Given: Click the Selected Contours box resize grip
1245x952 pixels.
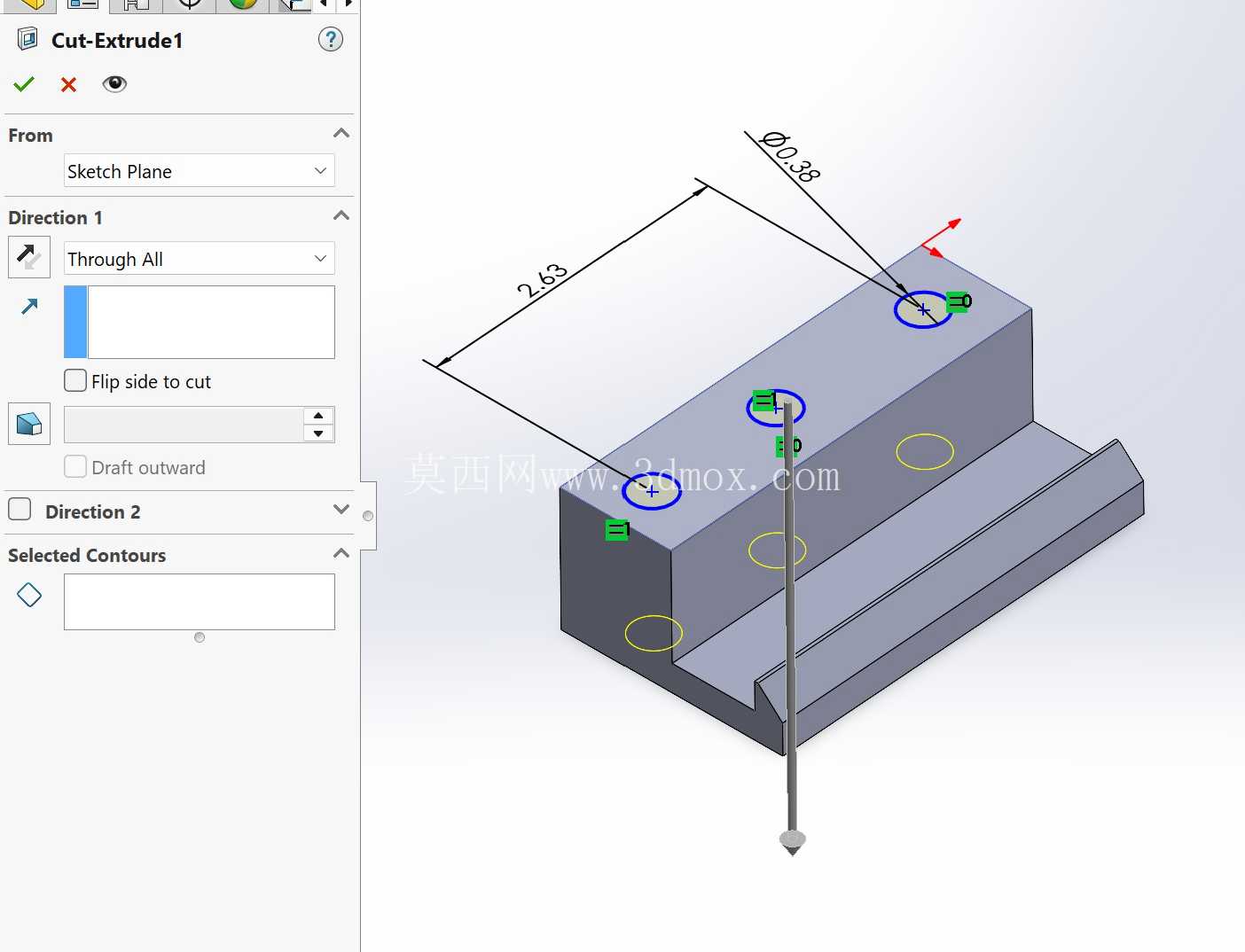Looking at the screenshot, I should pos(200,637).
